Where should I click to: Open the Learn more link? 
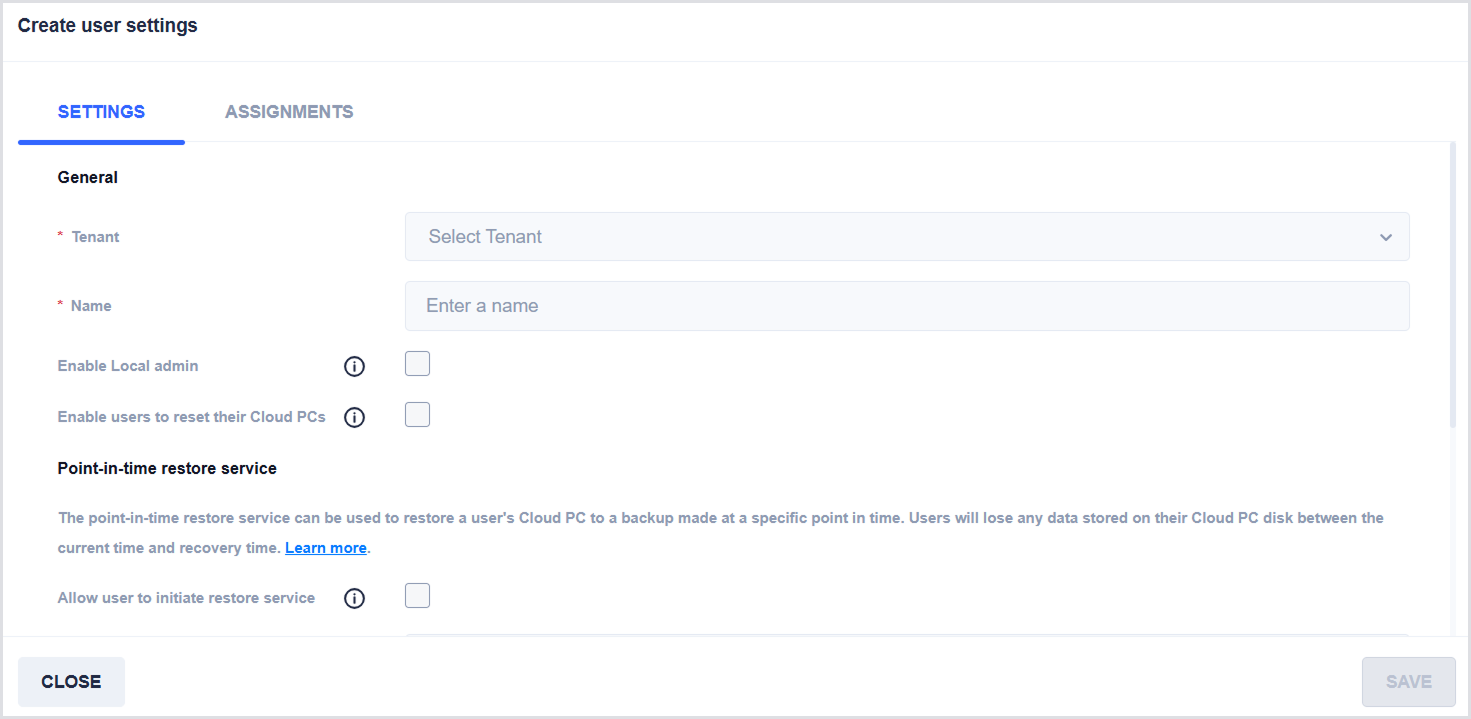pyautogui.click(x=326, y=548)
